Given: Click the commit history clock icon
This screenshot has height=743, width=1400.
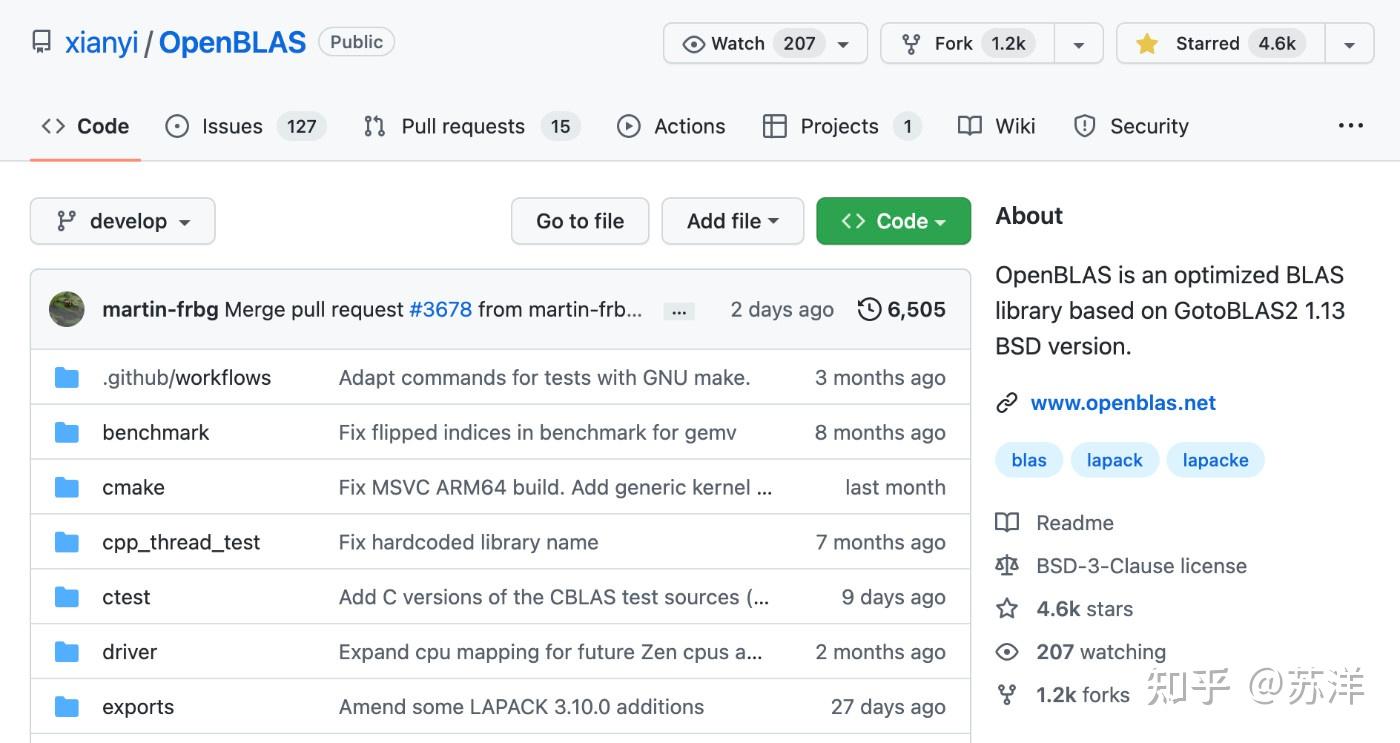Looking at the screenshot, I should 869,309.
